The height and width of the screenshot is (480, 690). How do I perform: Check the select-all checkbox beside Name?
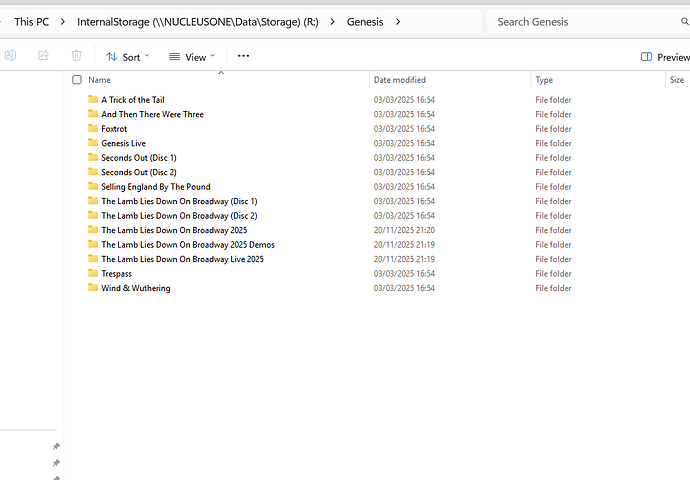pyautogui.click(x=77, y=80)
